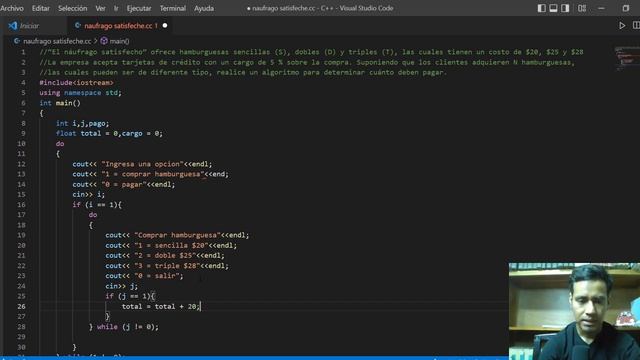640x360 pixels.
Task: Click 'int i,j,pago;' declaration
Action: (x=82, y=123)
